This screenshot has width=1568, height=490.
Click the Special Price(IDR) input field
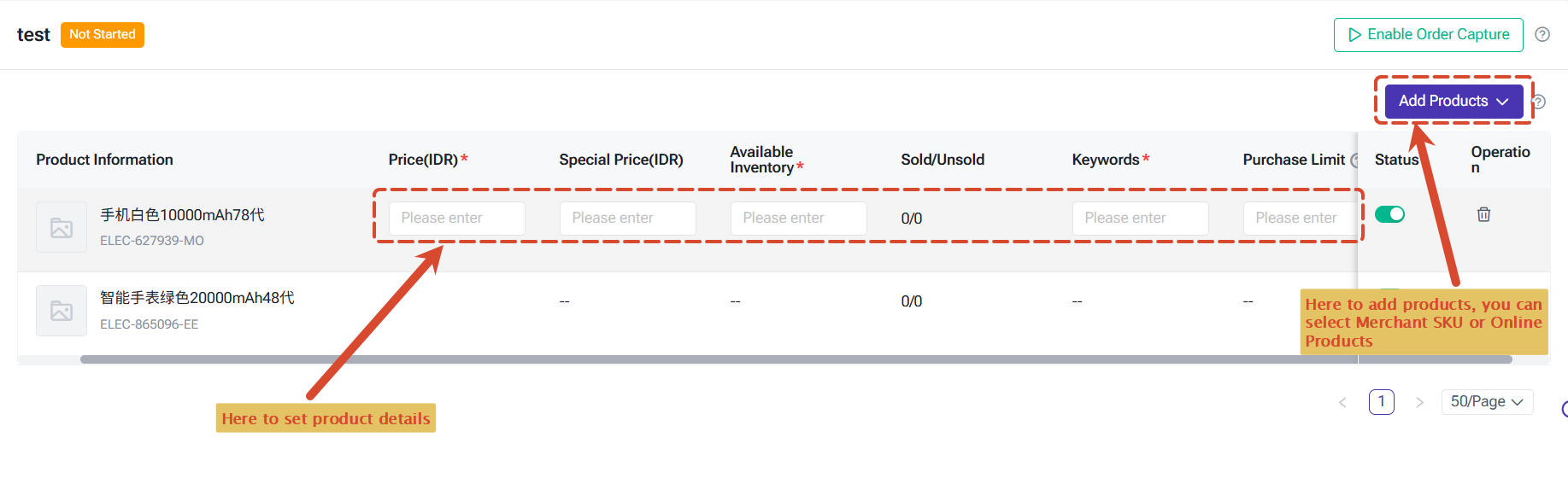[x=628, y=219]
